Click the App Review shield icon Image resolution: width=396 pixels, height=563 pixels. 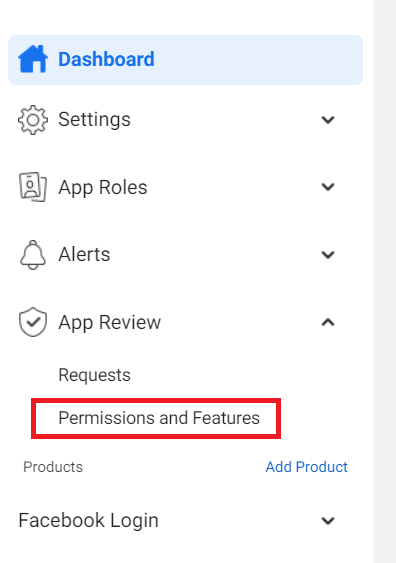pyautogui.click(x=33, y=322)
